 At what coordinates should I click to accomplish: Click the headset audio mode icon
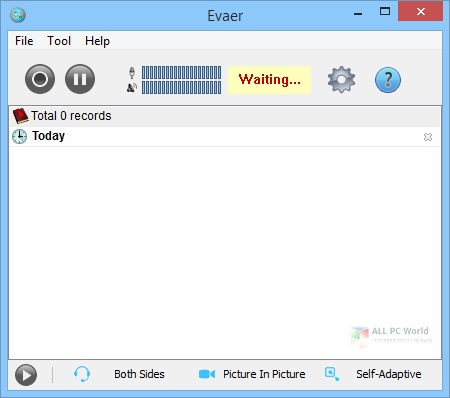click(82, 374)
